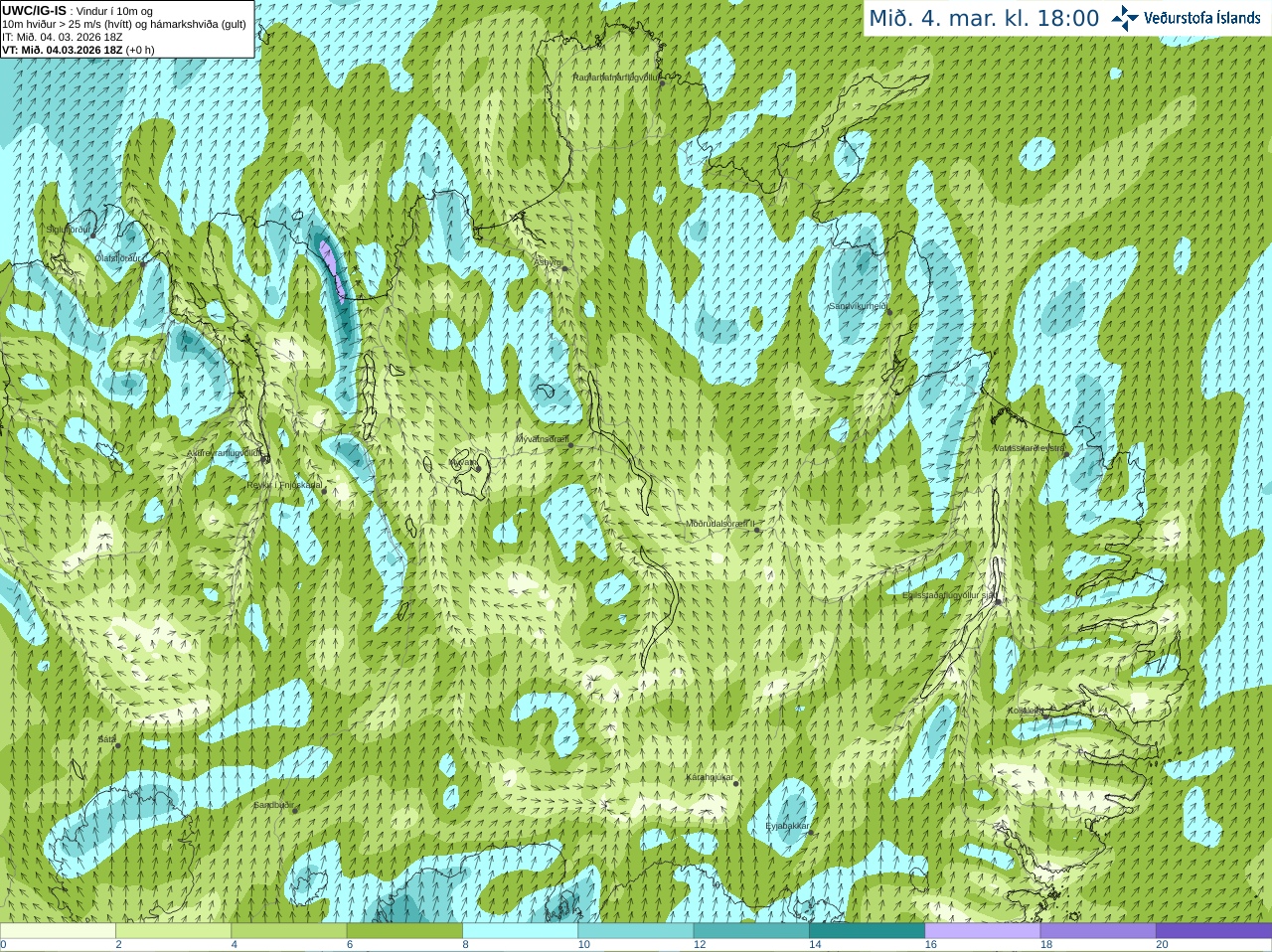1272x952 pixels.
Task: Click the 0–2 m/s pale legend swatch
Action: (58, 931)
